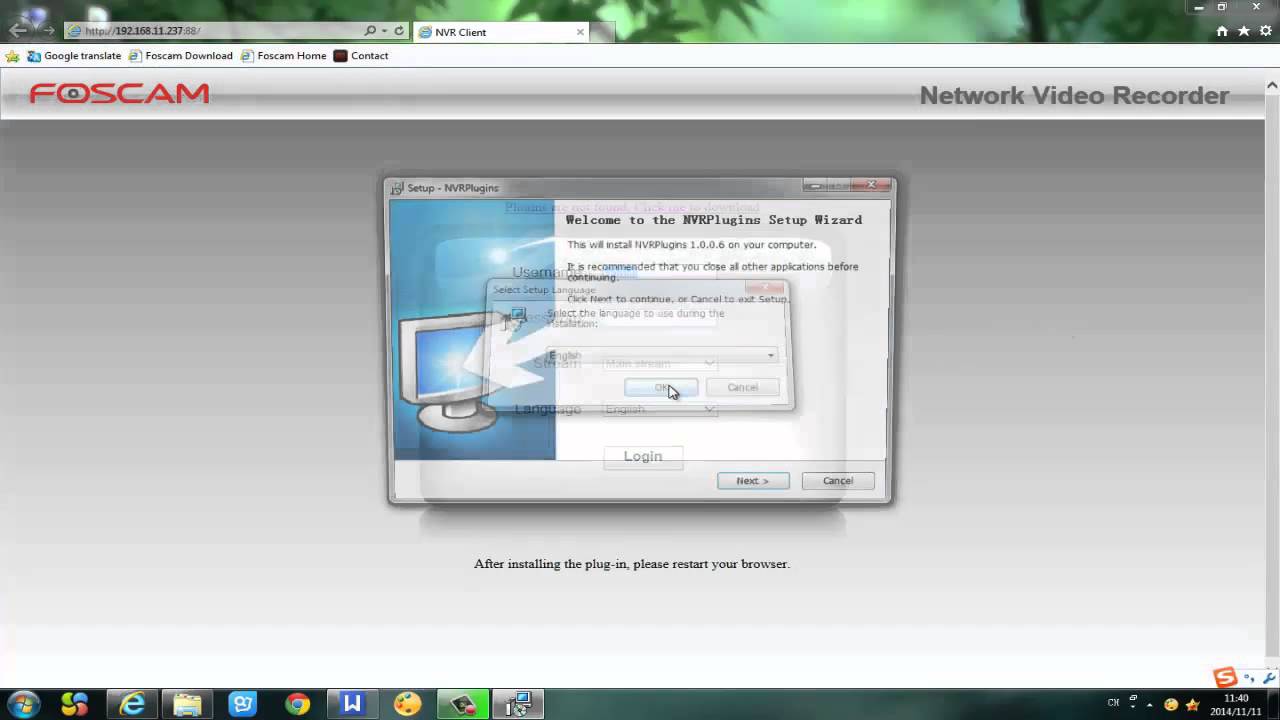Refresh the page

coord(399,31)
